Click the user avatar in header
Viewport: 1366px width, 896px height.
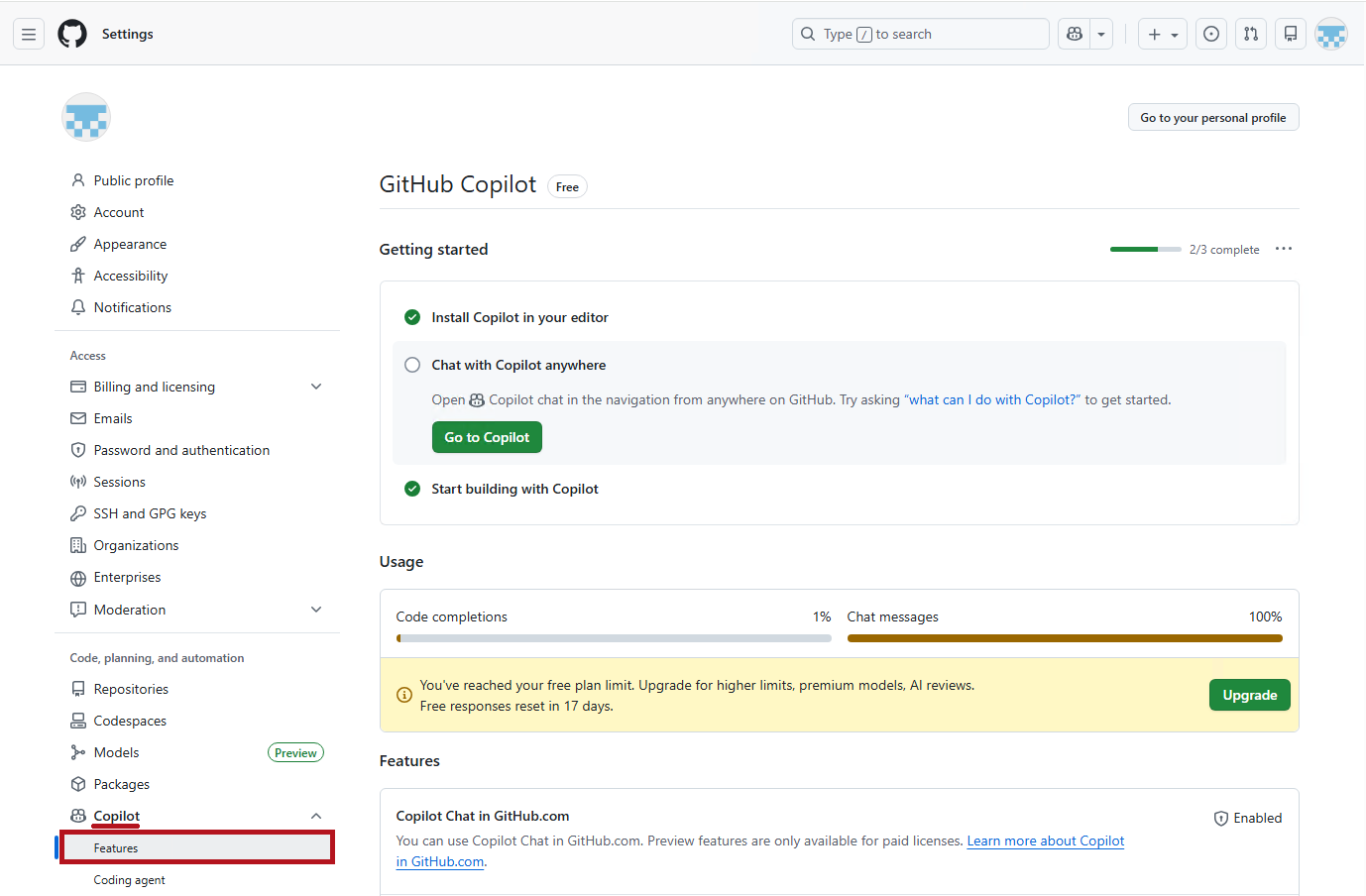click(x=1331, y=34)
